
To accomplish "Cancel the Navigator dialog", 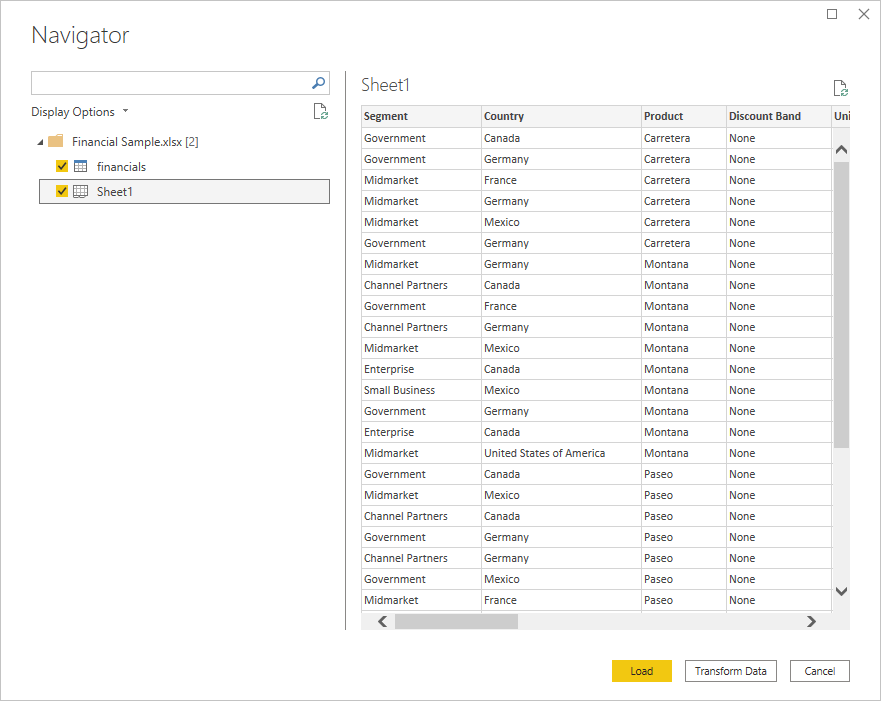I will [x=819, y=671].
